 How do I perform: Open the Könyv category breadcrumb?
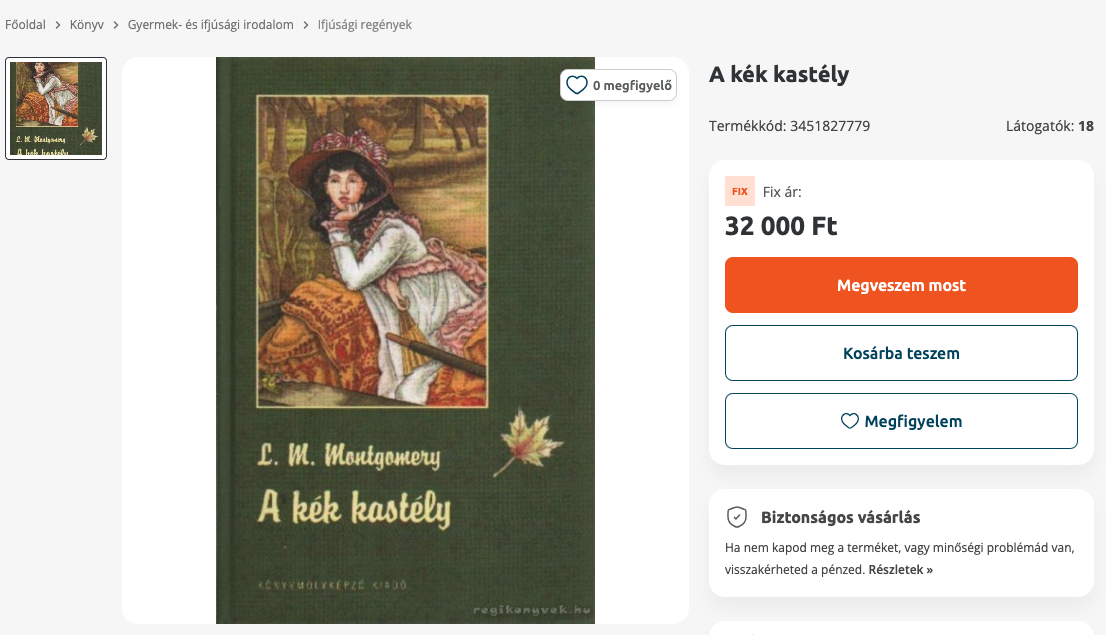87,24
